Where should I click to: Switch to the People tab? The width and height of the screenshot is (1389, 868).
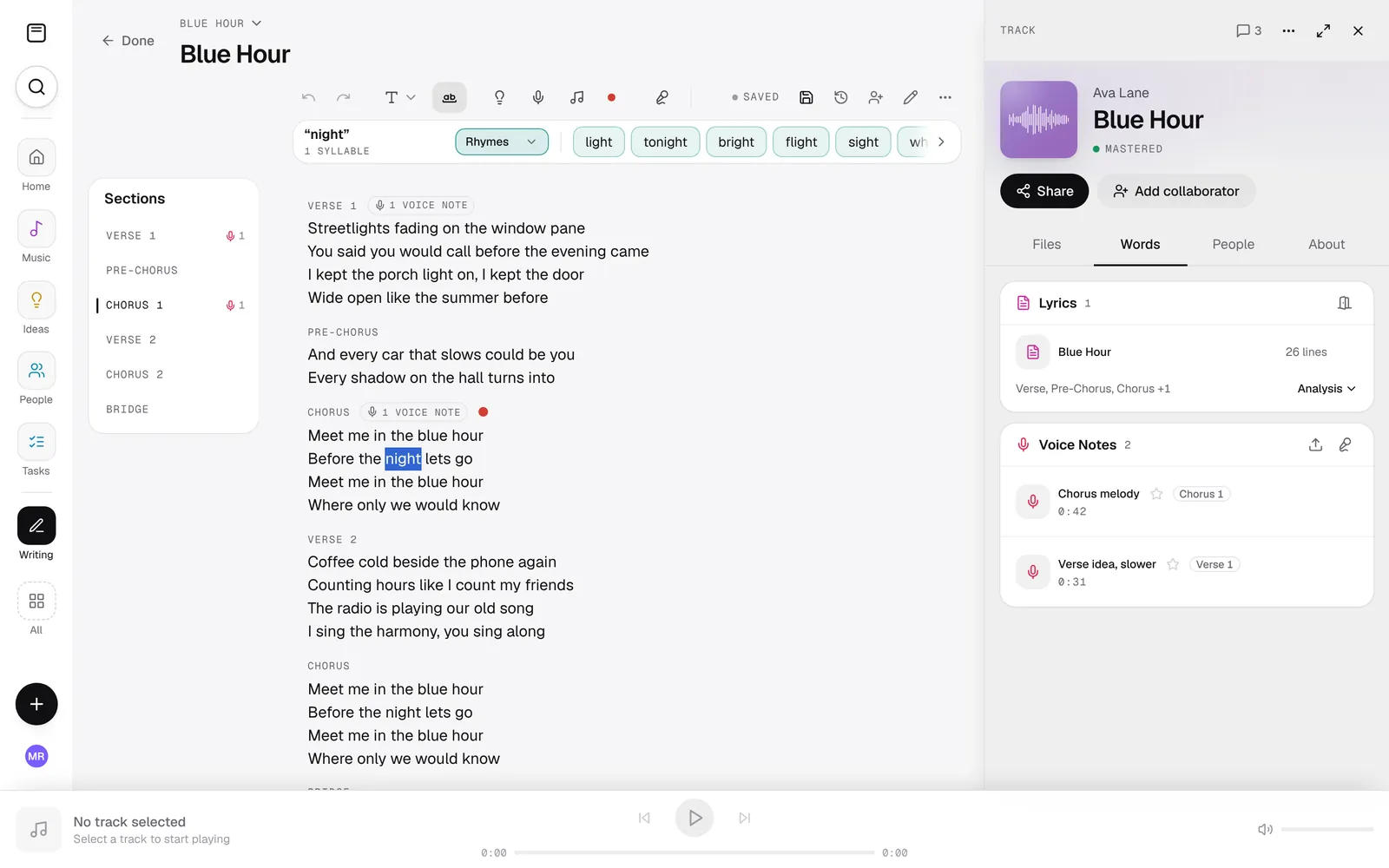click(x=1234, y=244)
